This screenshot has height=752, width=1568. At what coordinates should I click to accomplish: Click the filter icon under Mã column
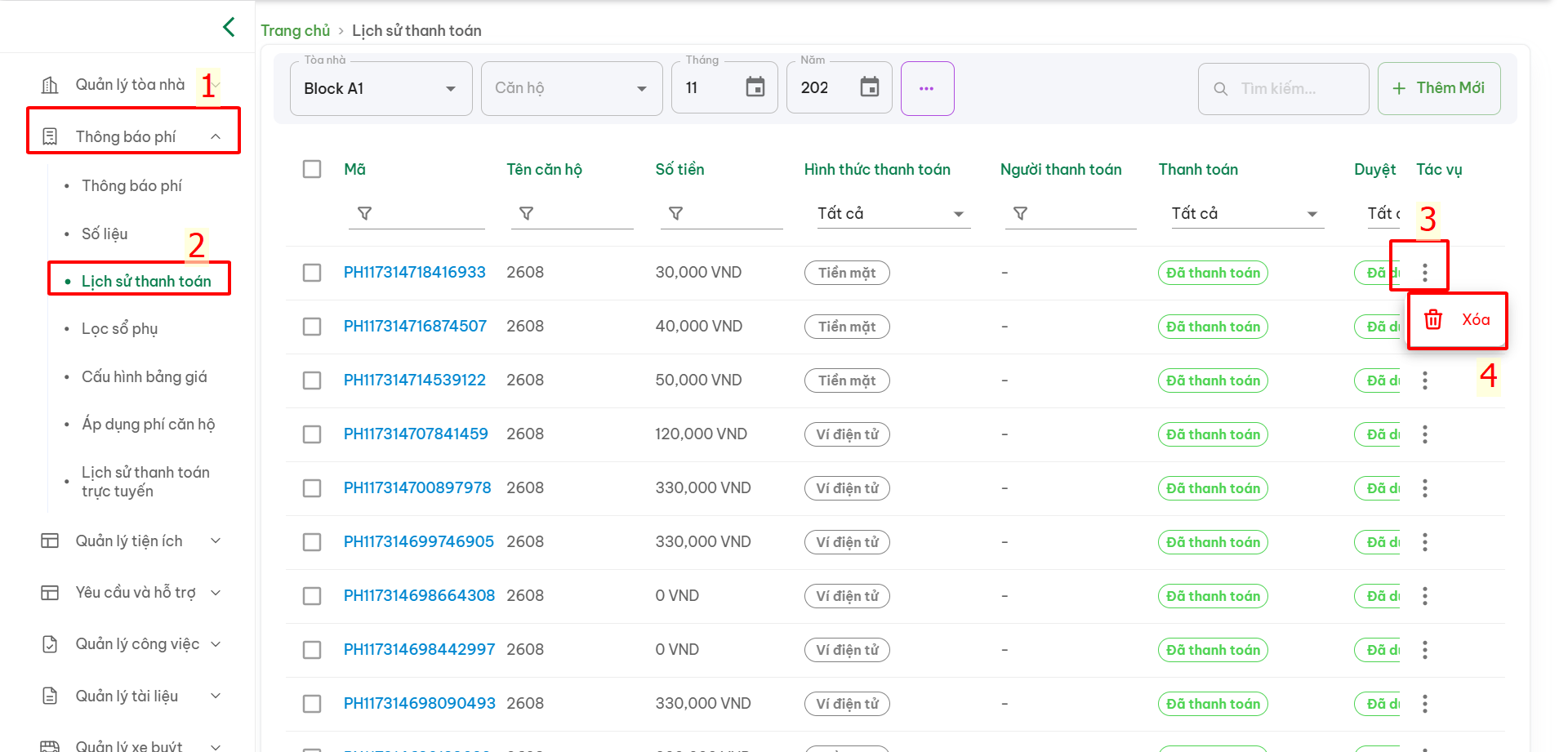coord(365,213)
